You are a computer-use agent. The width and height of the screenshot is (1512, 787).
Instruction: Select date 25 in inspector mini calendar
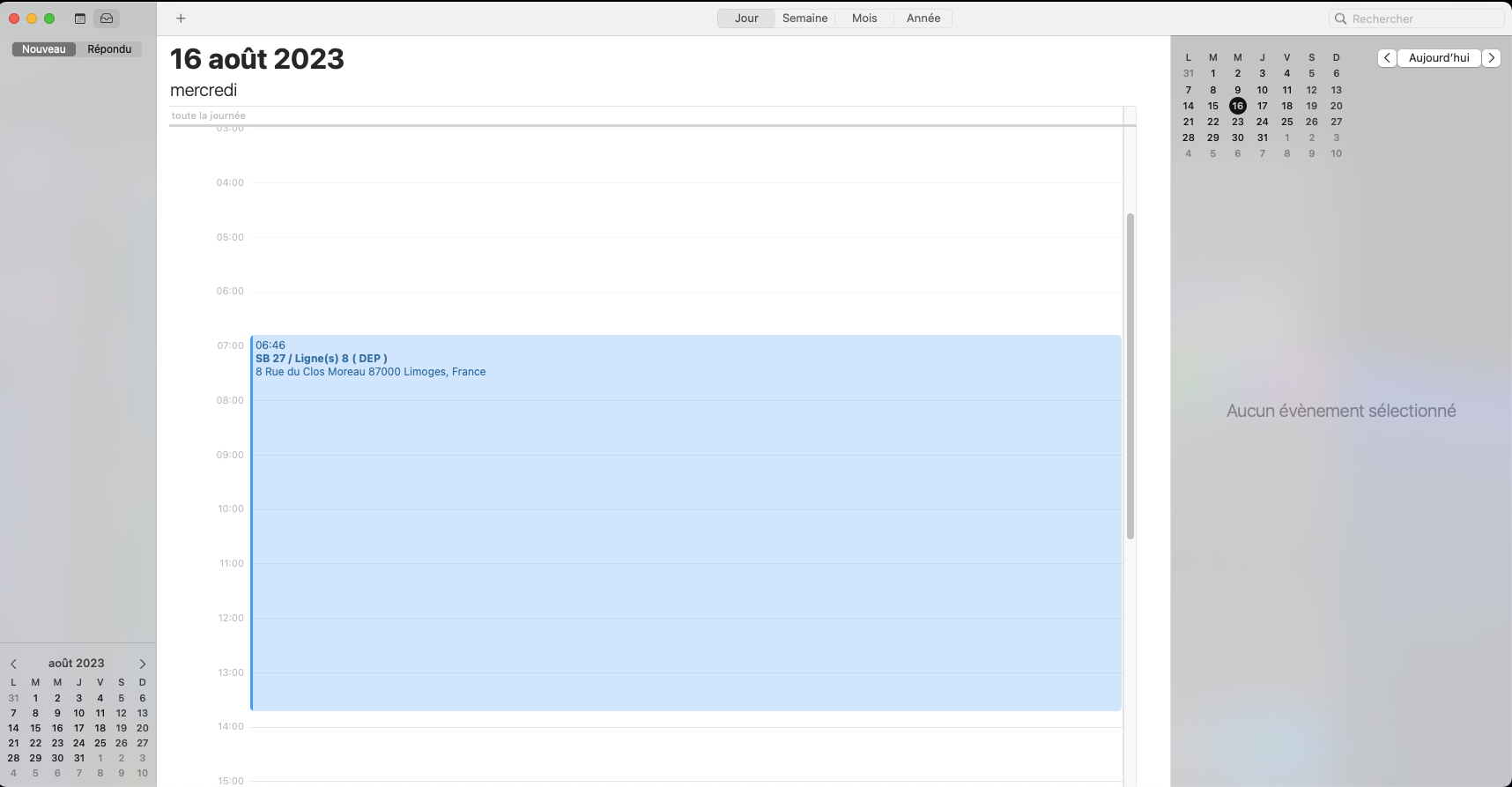(1287, 122)
